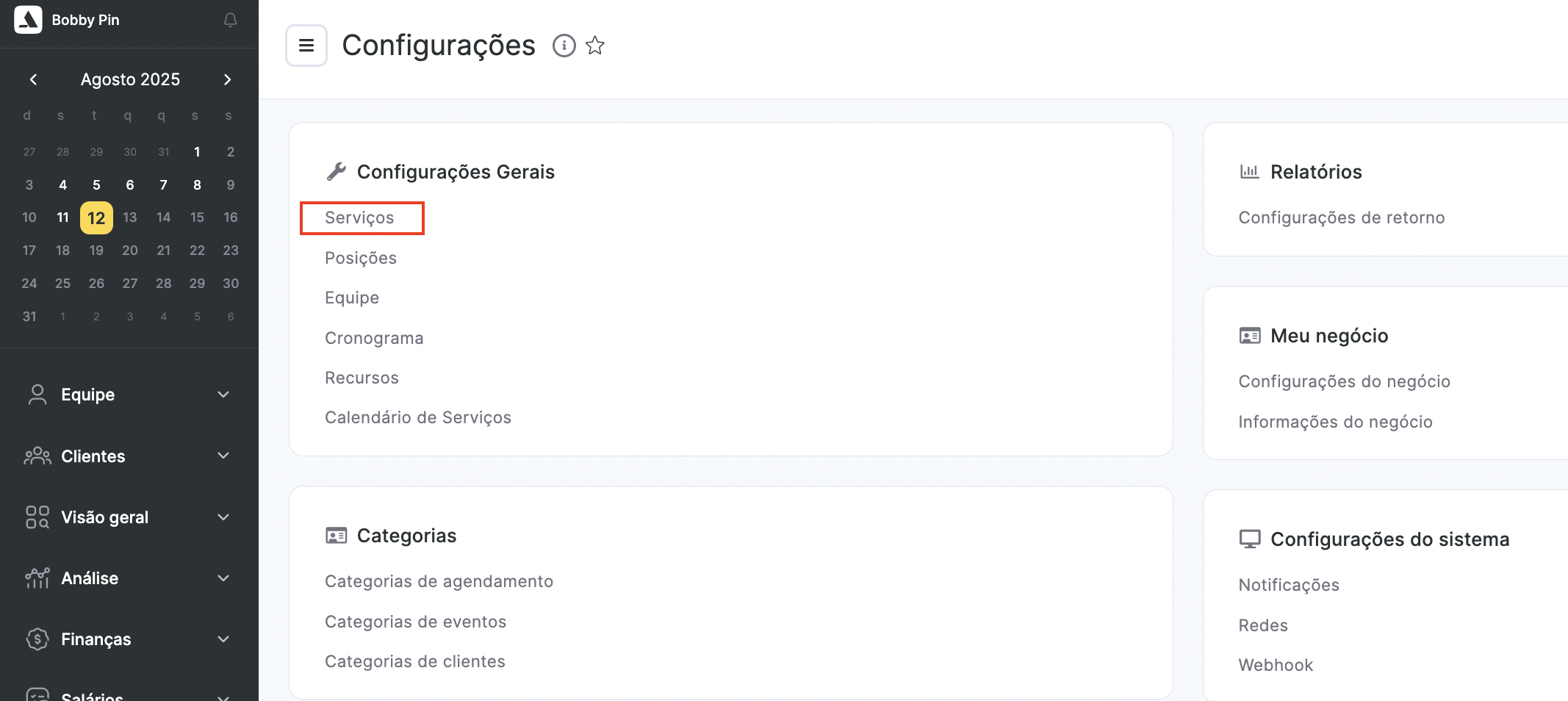Click the info icon beside Configurações
This screenshot has width=1568, height=701.
[x=564, y=46]
